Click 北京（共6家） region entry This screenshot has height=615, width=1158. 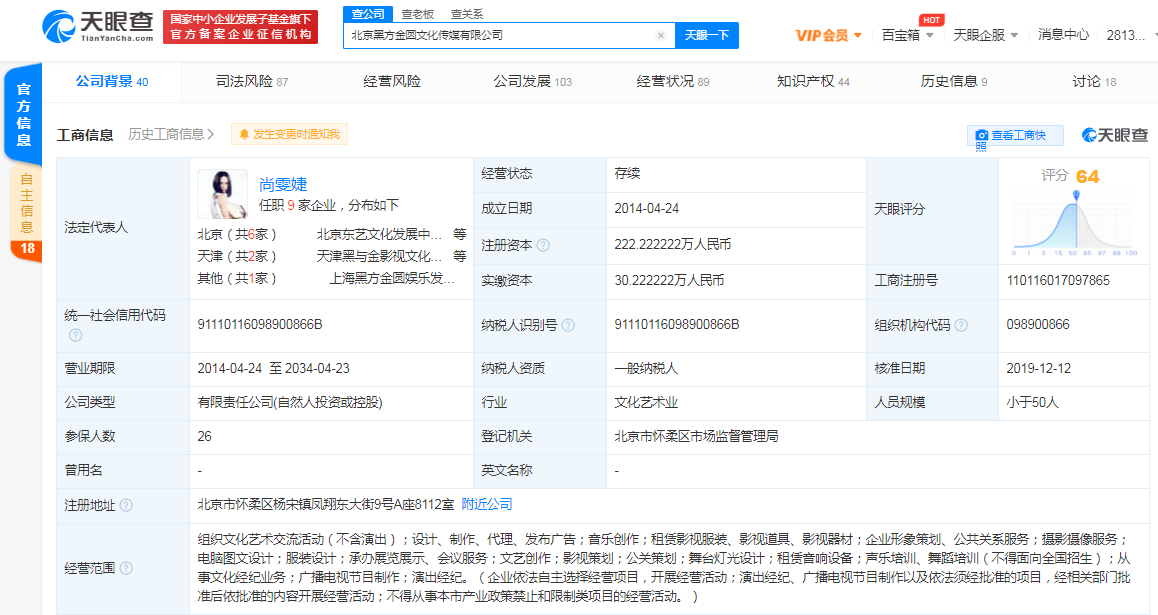237,234
